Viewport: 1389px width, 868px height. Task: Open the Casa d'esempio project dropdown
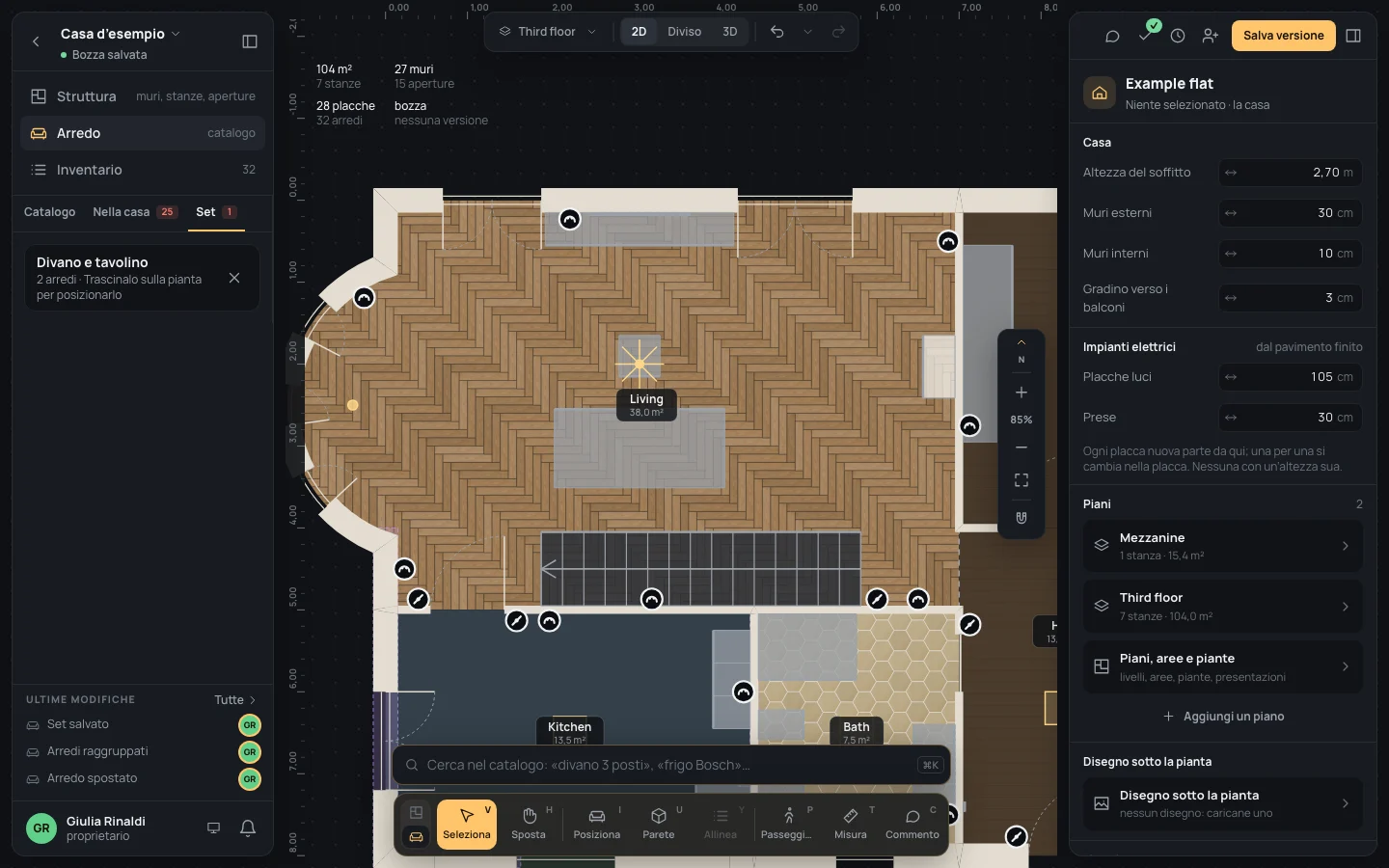[121, 34]
